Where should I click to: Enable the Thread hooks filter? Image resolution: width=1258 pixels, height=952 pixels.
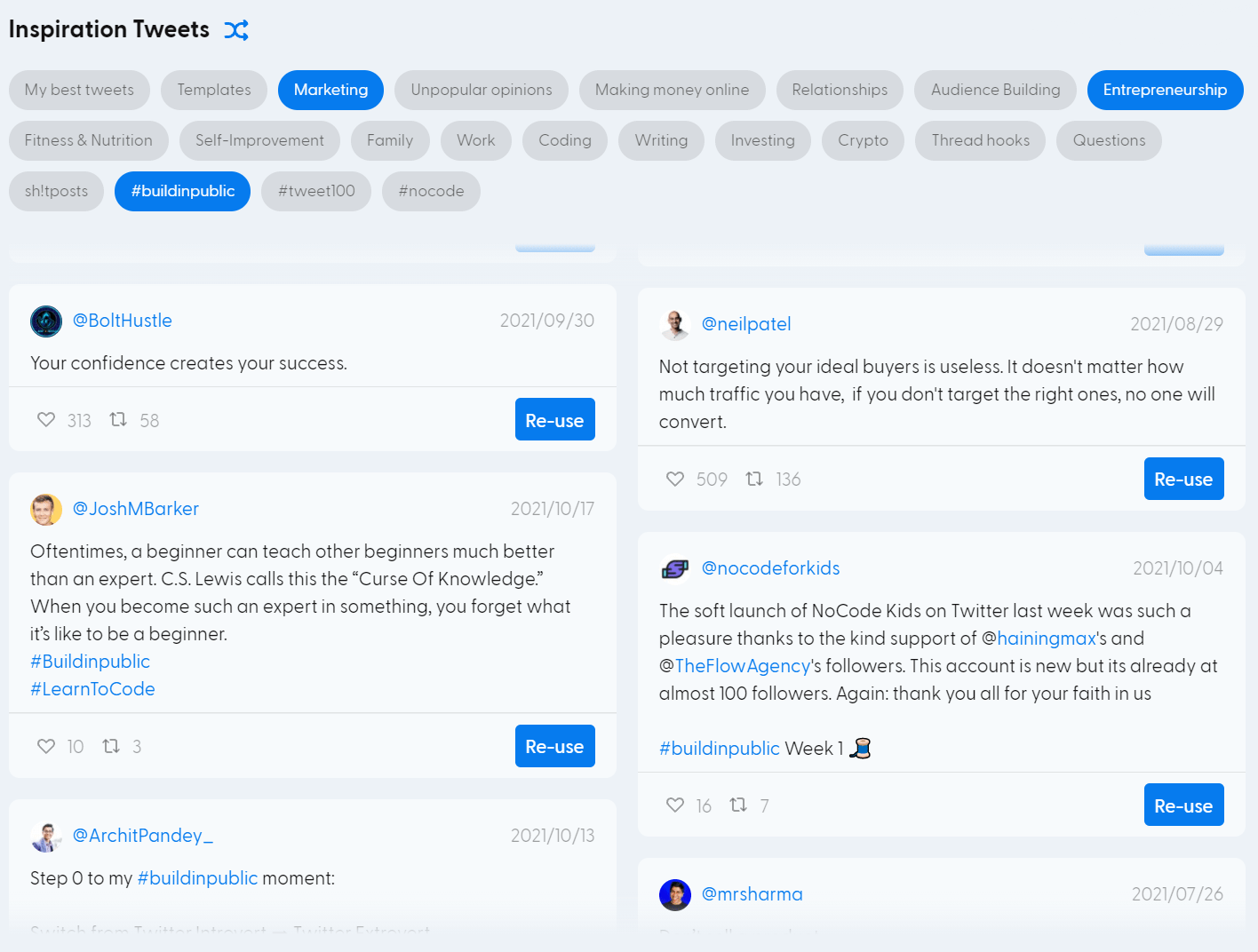980,140
